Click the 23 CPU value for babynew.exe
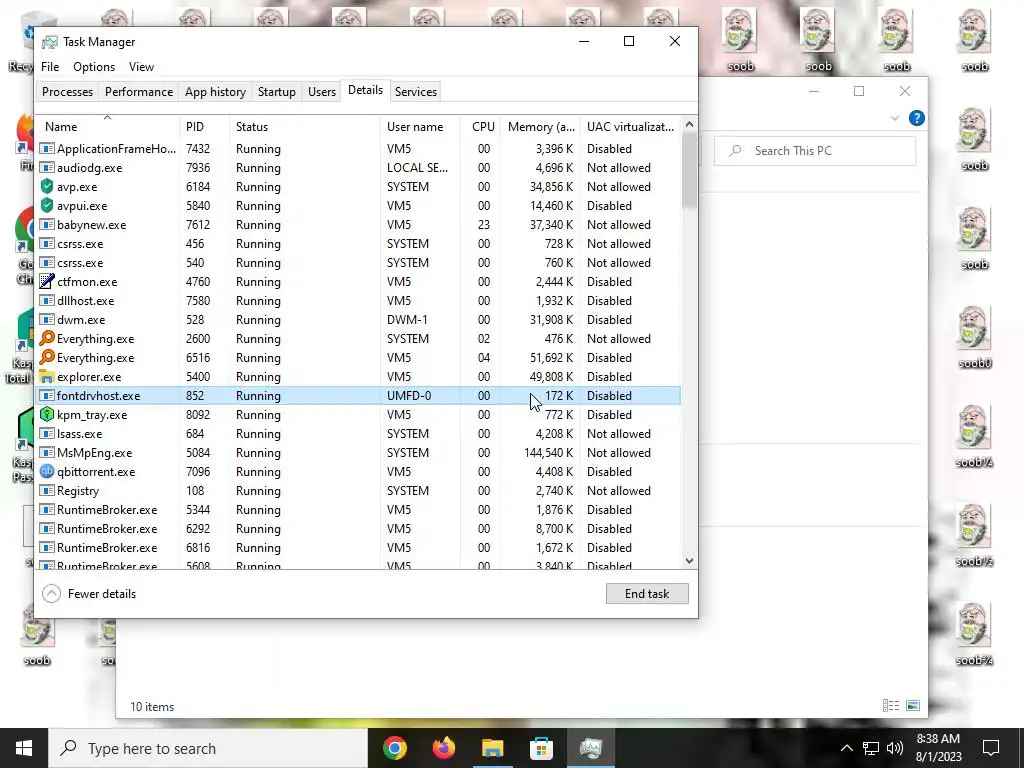 click(483, 225)
